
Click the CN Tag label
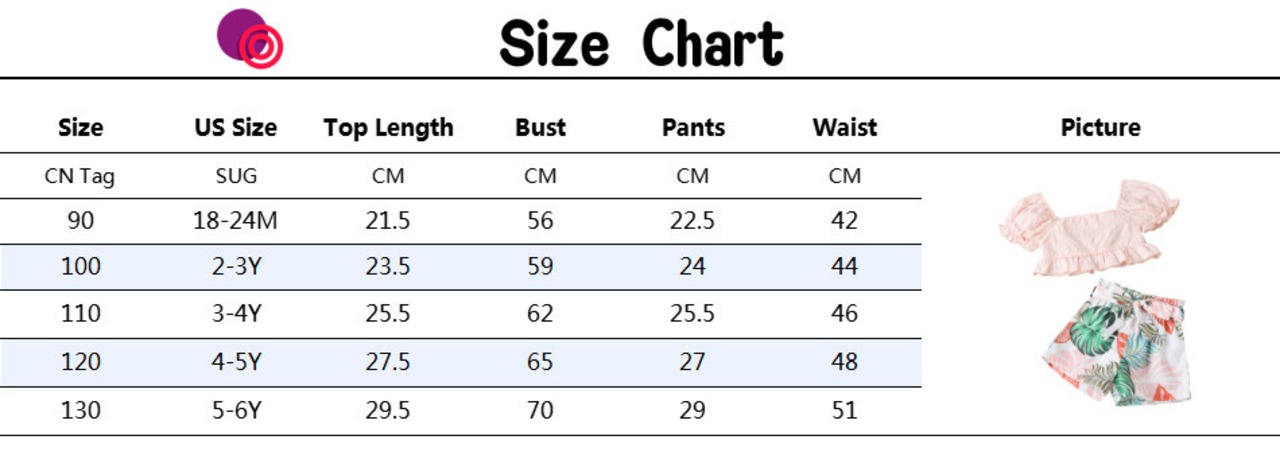[x=80, y=177]
